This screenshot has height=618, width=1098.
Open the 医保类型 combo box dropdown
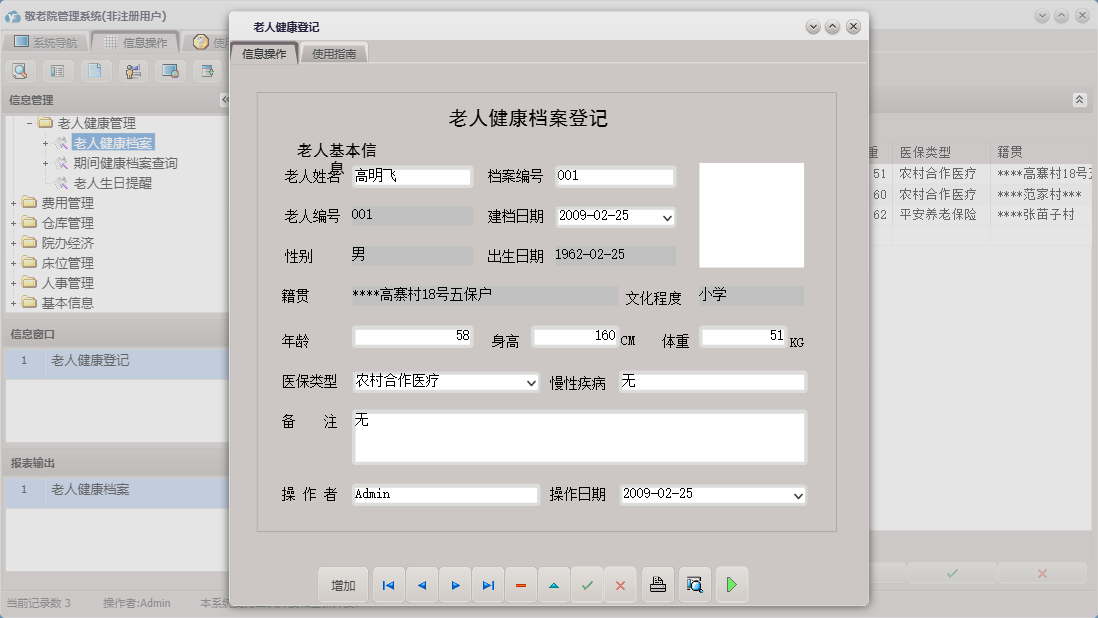pos(529,381)
